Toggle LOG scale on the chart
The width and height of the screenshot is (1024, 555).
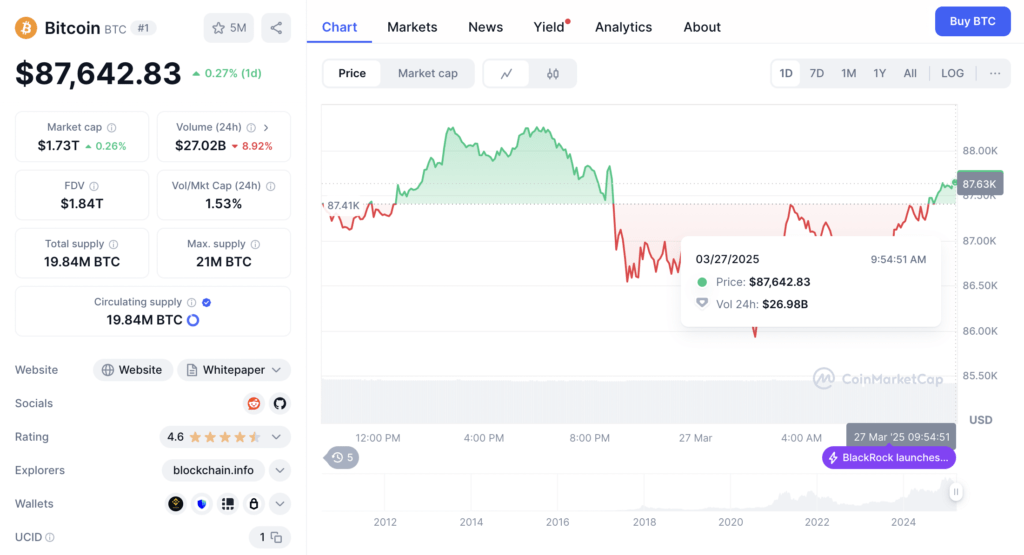click(x=952, y=73)
